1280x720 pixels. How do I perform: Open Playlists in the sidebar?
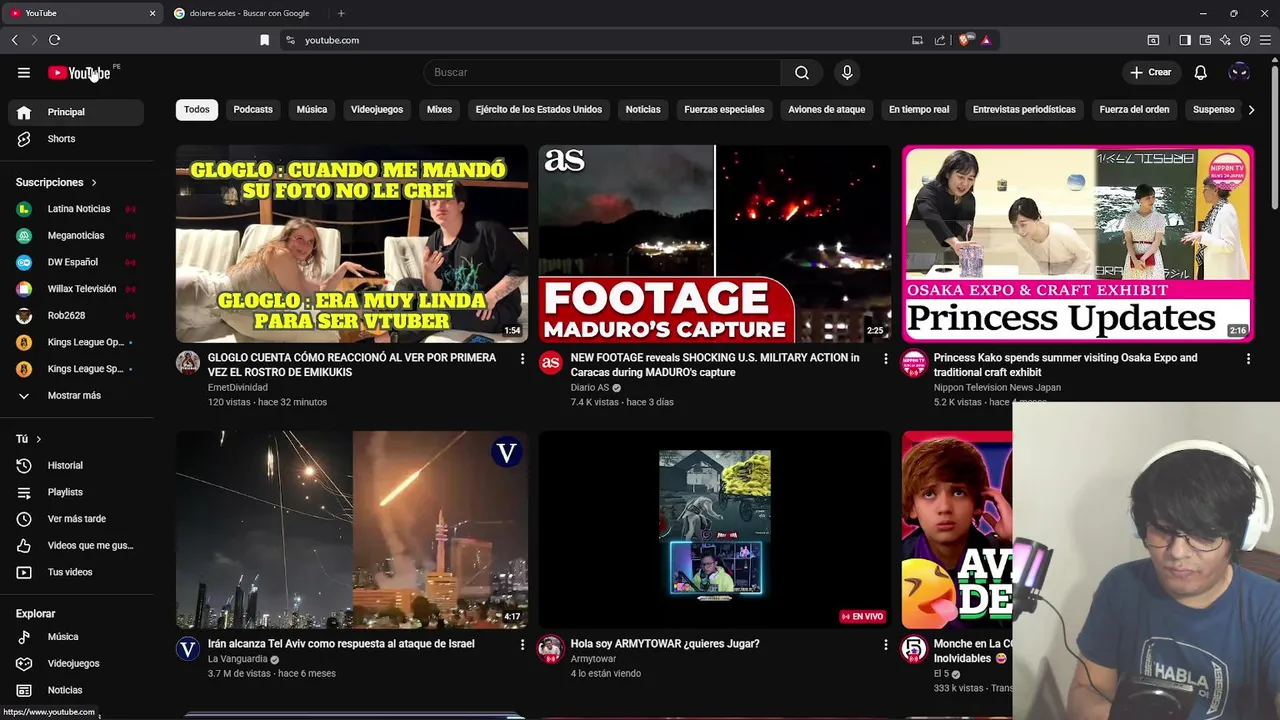pos(76,492)
